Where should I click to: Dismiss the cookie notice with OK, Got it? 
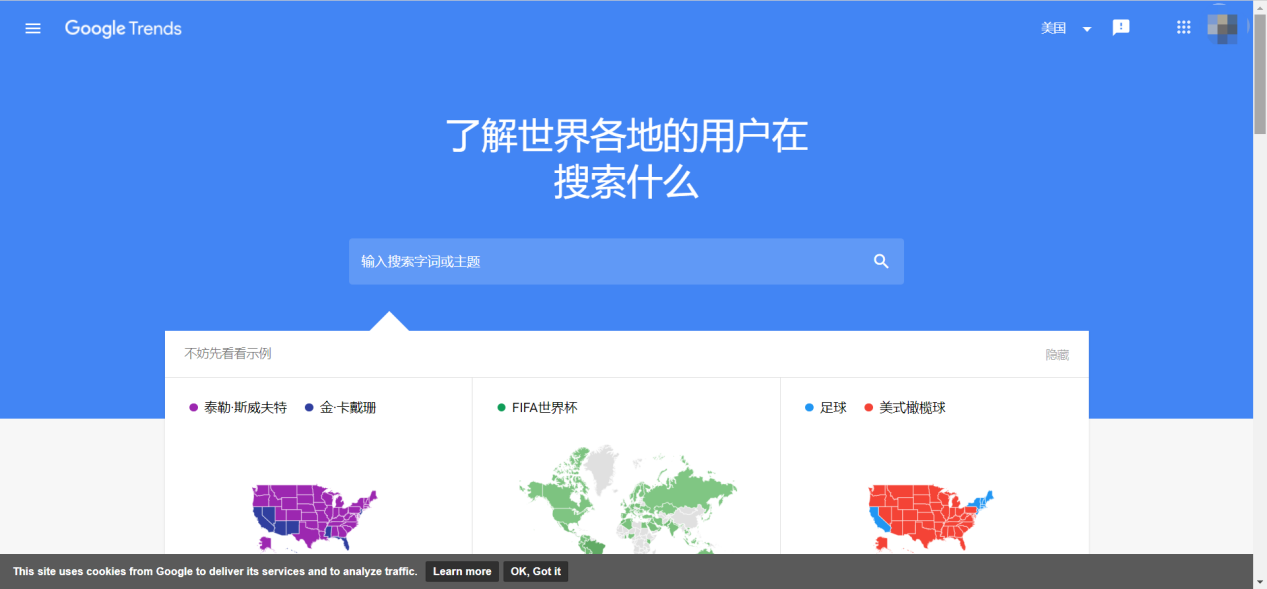pyautogui.click(x=535, y=571)
